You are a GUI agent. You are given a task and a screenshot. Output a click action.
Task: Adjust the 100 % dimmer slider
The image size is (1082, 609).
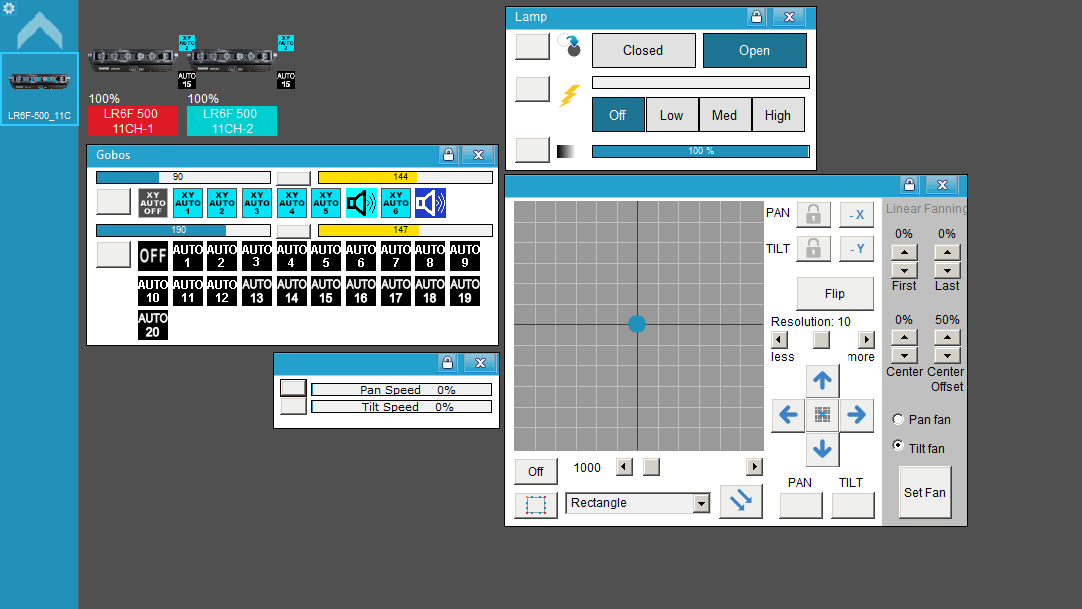(x=700, y=151)
